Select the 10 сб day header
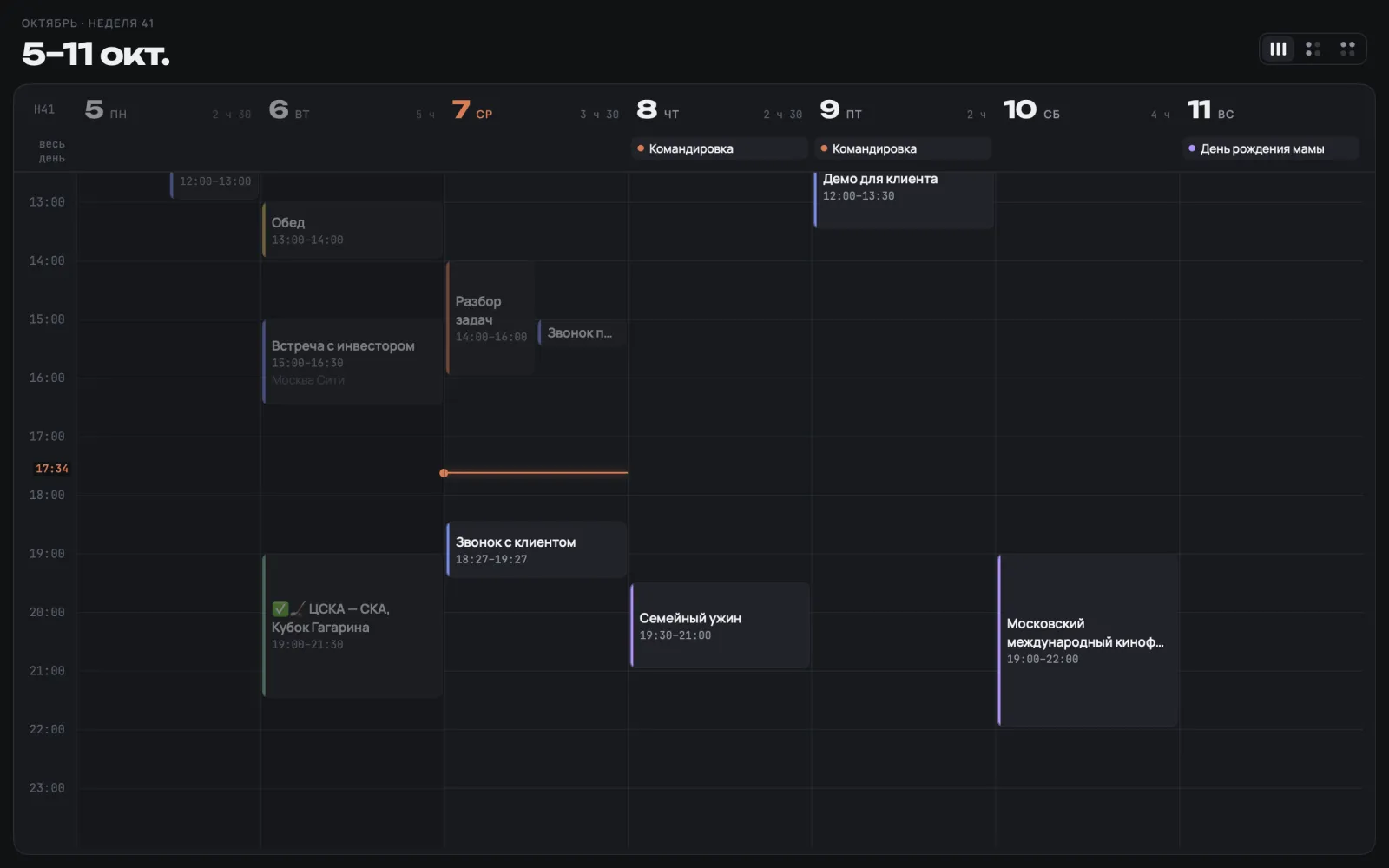Viewport: 1389px width, 868px height. [1031, 110]
